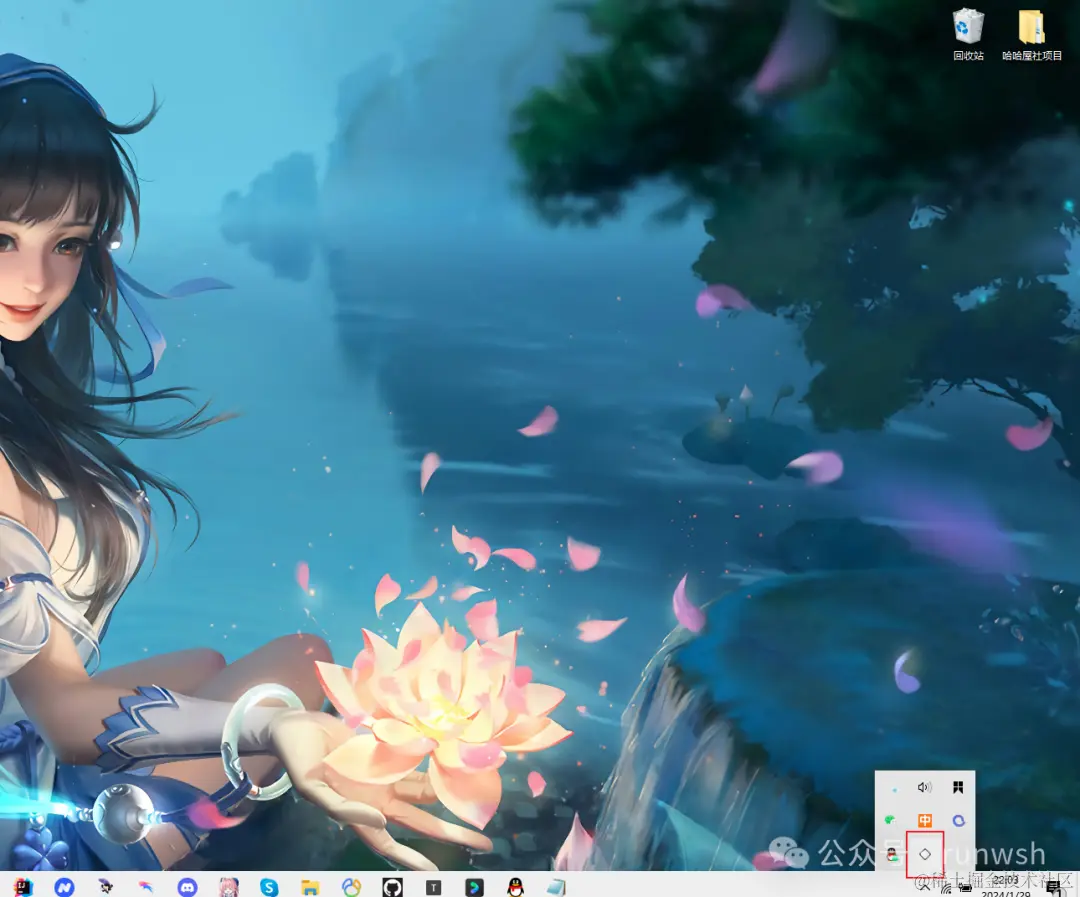This screenshot has width=1080, height=897.
Task: Click the speaker volume icon in tray popup
Action: pos(924,787)
